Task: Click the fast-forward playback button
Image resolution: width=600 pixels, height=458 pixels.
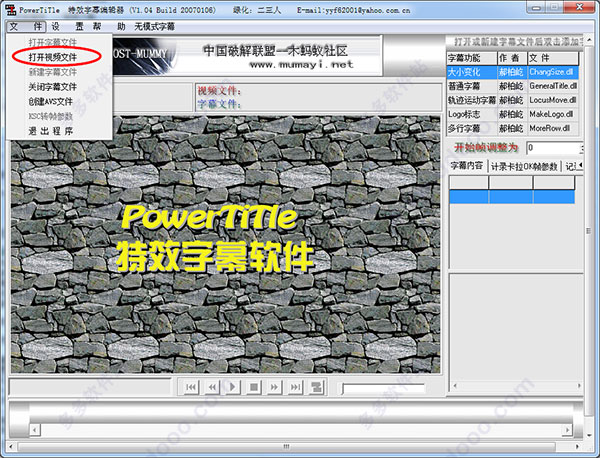Action: [274, 387]
